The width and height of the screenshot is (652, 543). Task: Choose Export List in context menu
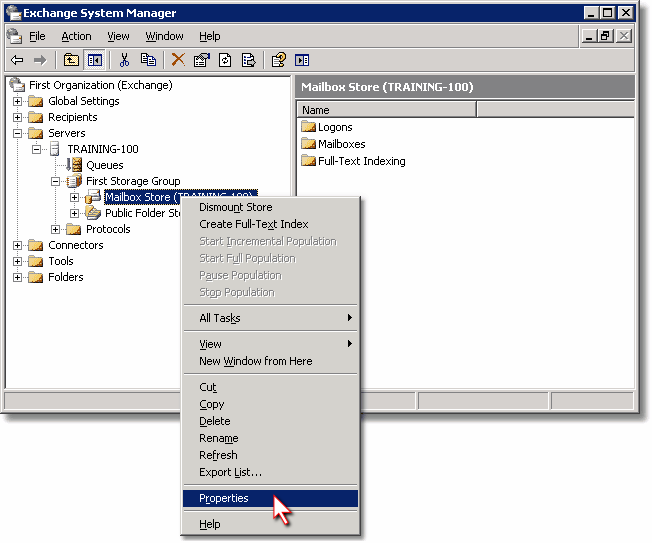[x=270, y=472]
